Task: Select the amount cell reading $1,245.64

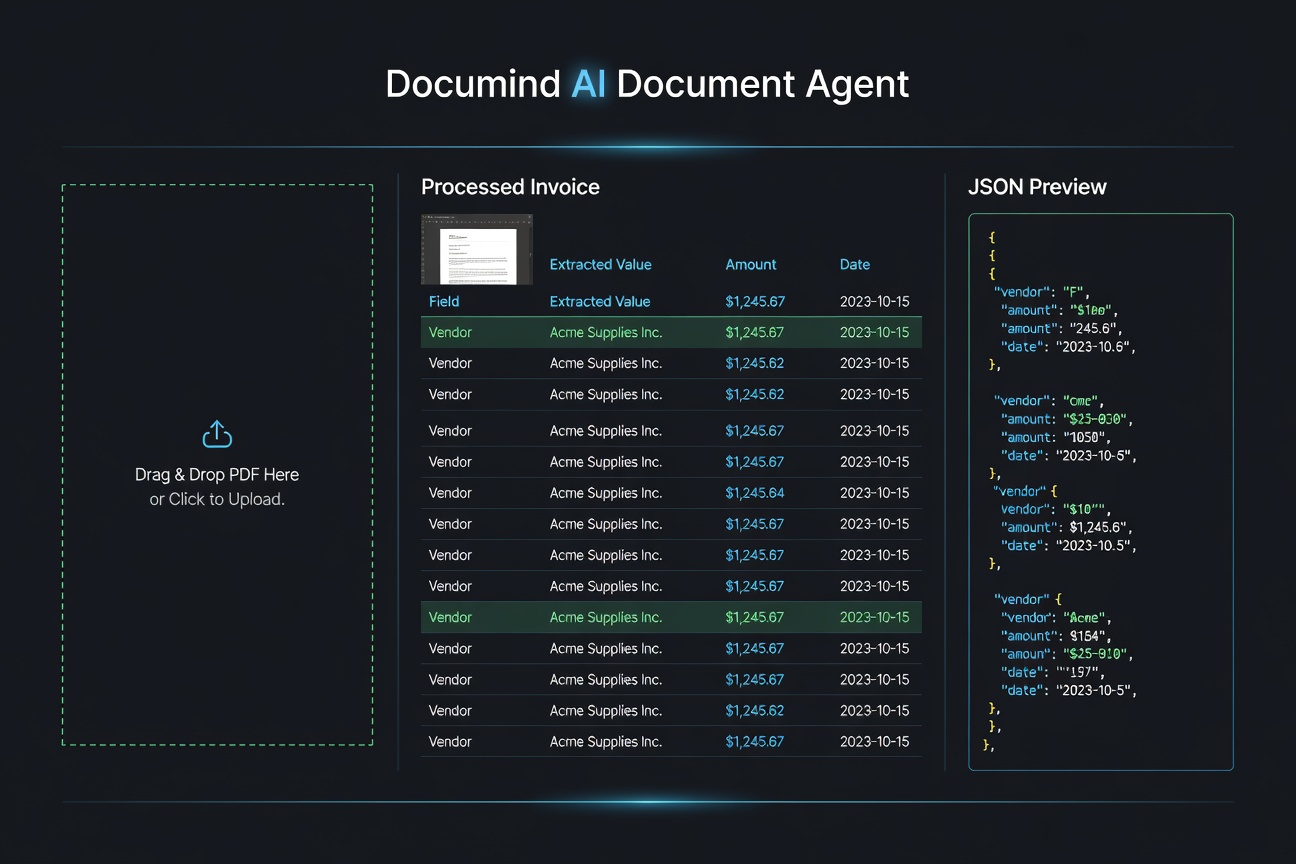Action: click(755, 493)
